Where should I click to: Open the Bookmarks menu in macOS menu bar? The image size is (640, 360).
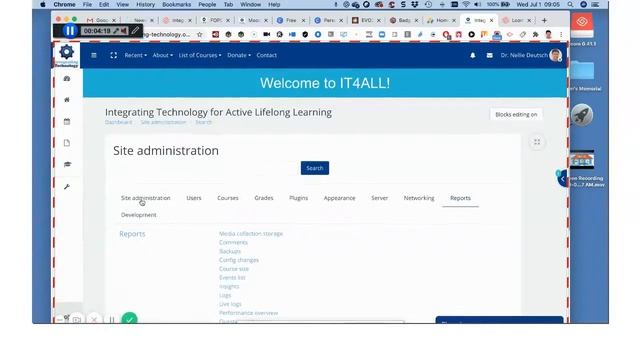(x=176, y=4)
